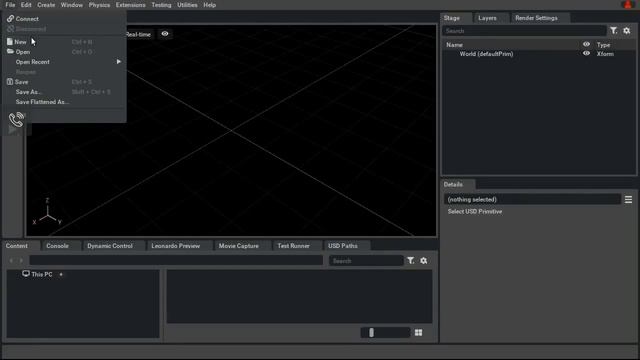Viewport: 640px width, 360px height.
Task: Click the Select USD Primitive text
Action: [475, 211]
